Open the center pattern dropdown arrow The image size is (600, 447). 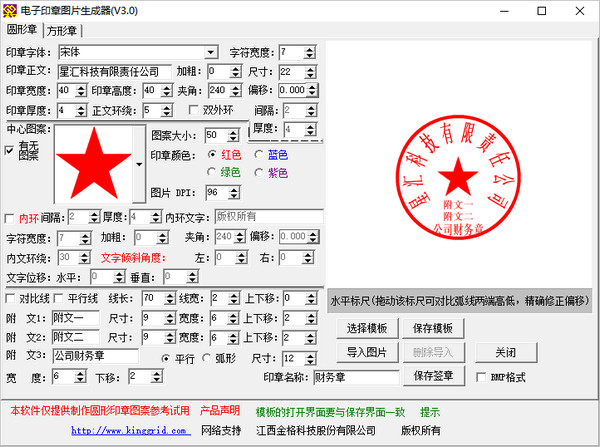pyautogui.click(x=138, y=162)
